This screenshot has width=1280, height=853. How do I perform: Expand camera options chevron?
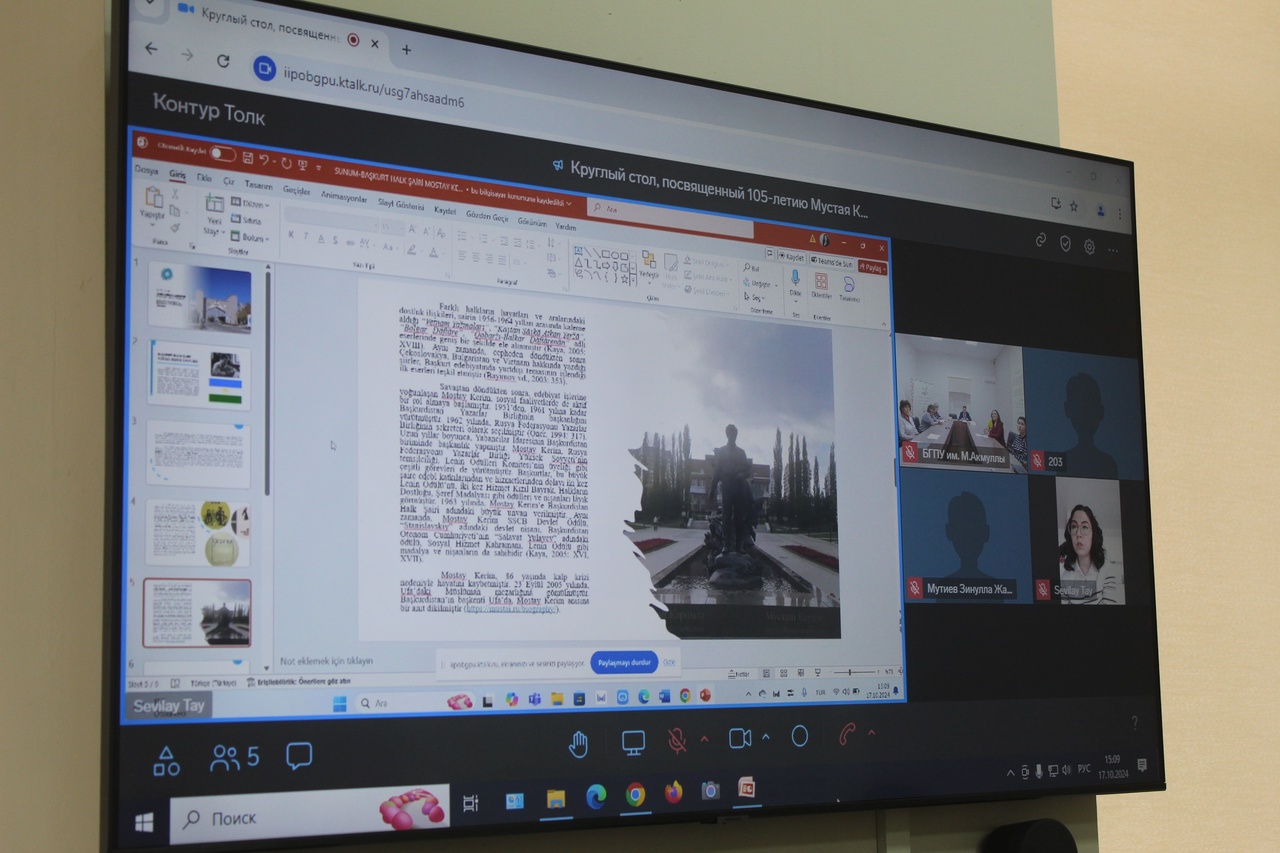pos(766,737)
